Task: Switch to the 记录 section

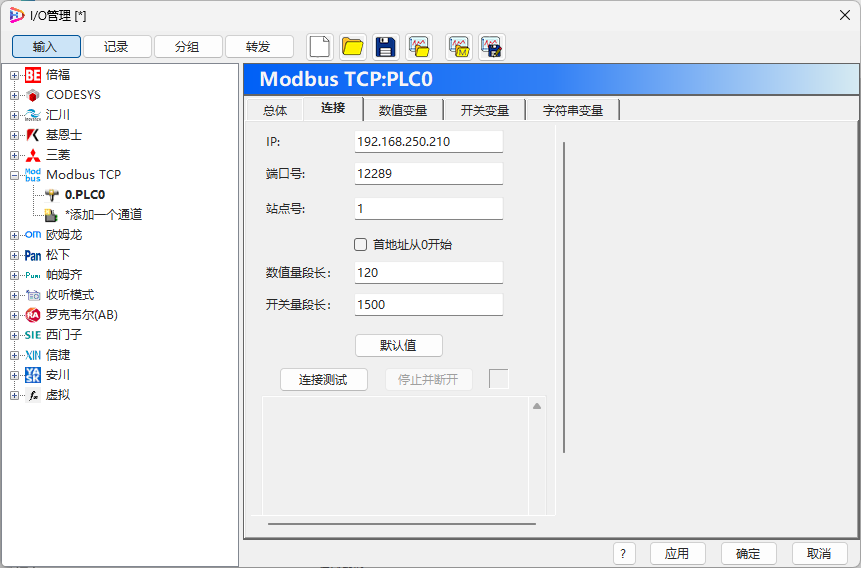Action: tap(116, 47)
